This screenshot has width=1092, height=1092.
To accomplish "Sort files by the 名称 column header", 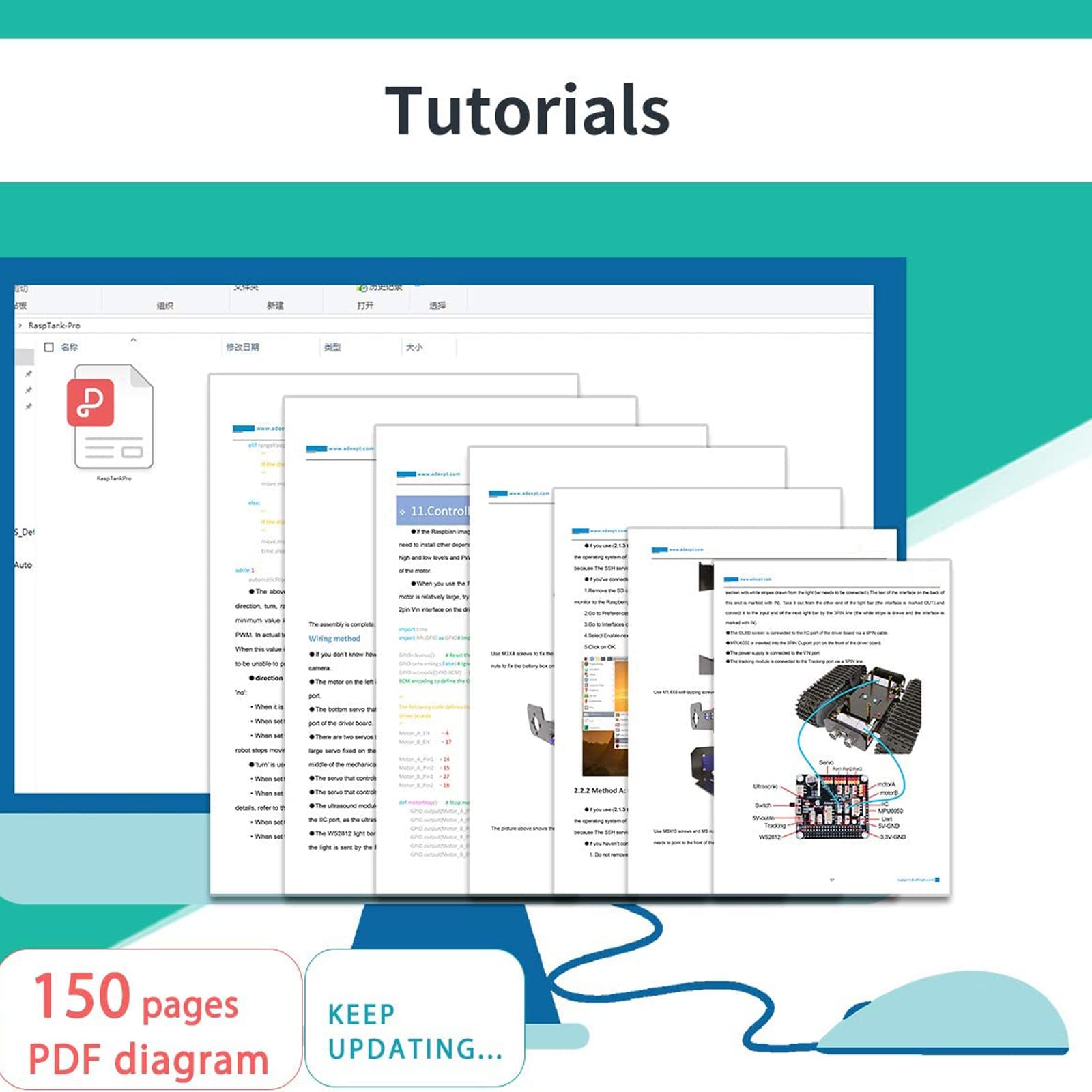I will click(70, 347).
